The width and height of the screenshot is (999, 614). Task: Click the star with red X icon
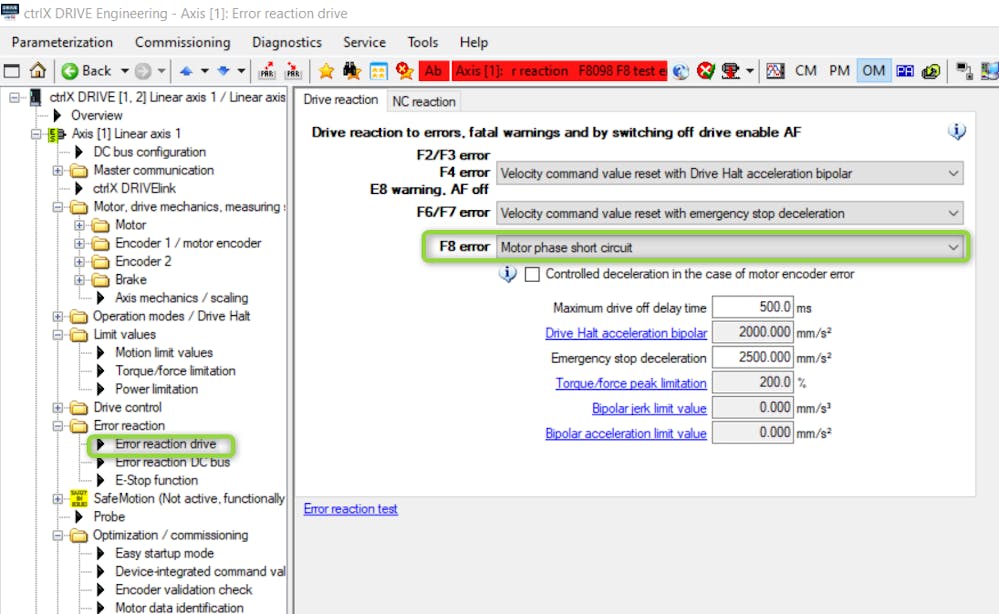[x=404, y=71]
